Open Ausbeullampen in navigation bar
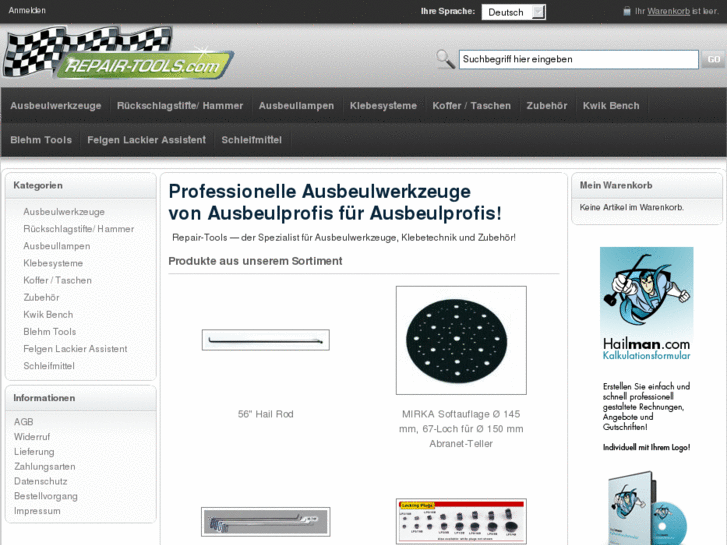 (296, 106)
